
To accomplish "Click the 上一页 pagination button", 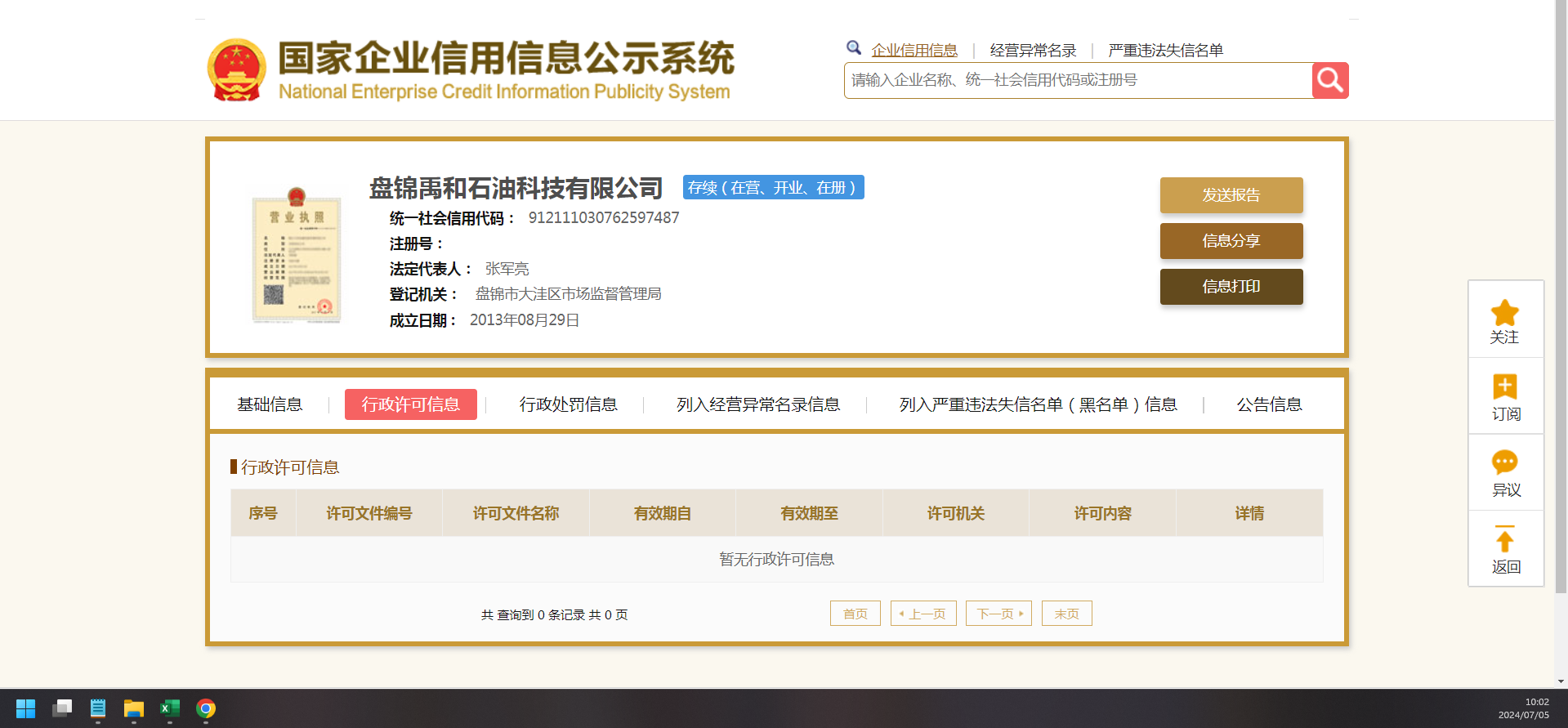I will coord(923,614).
